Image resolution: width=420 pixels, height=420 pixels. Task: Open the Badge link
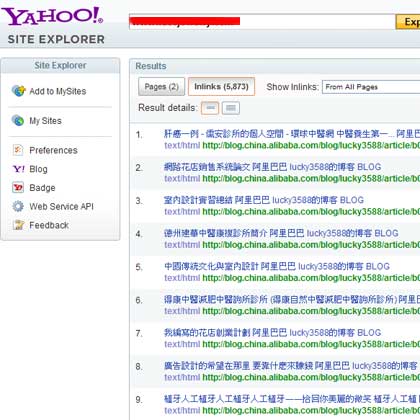(42, 188)
